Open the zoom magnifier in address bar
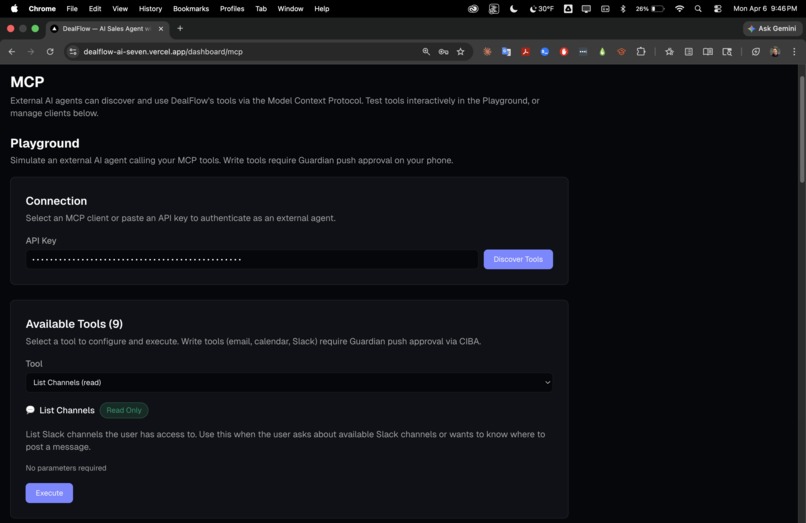 (426, 51)
